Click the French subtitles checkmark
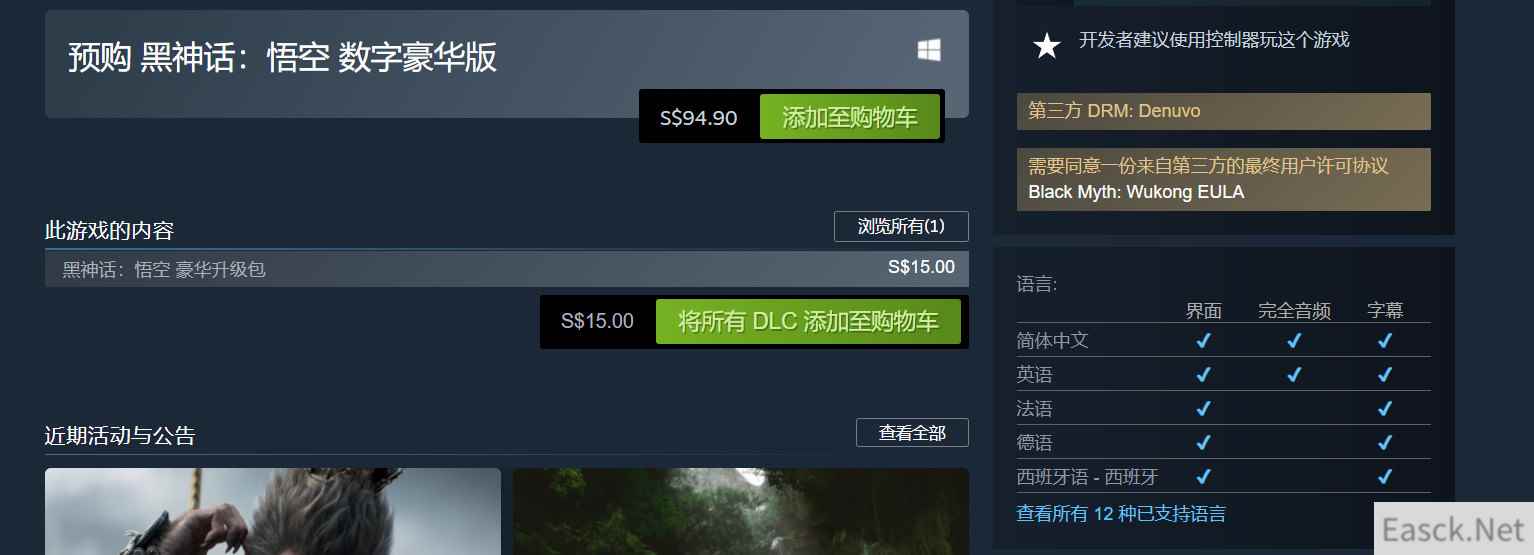1534x555 pixels. tap(1385, 409)
